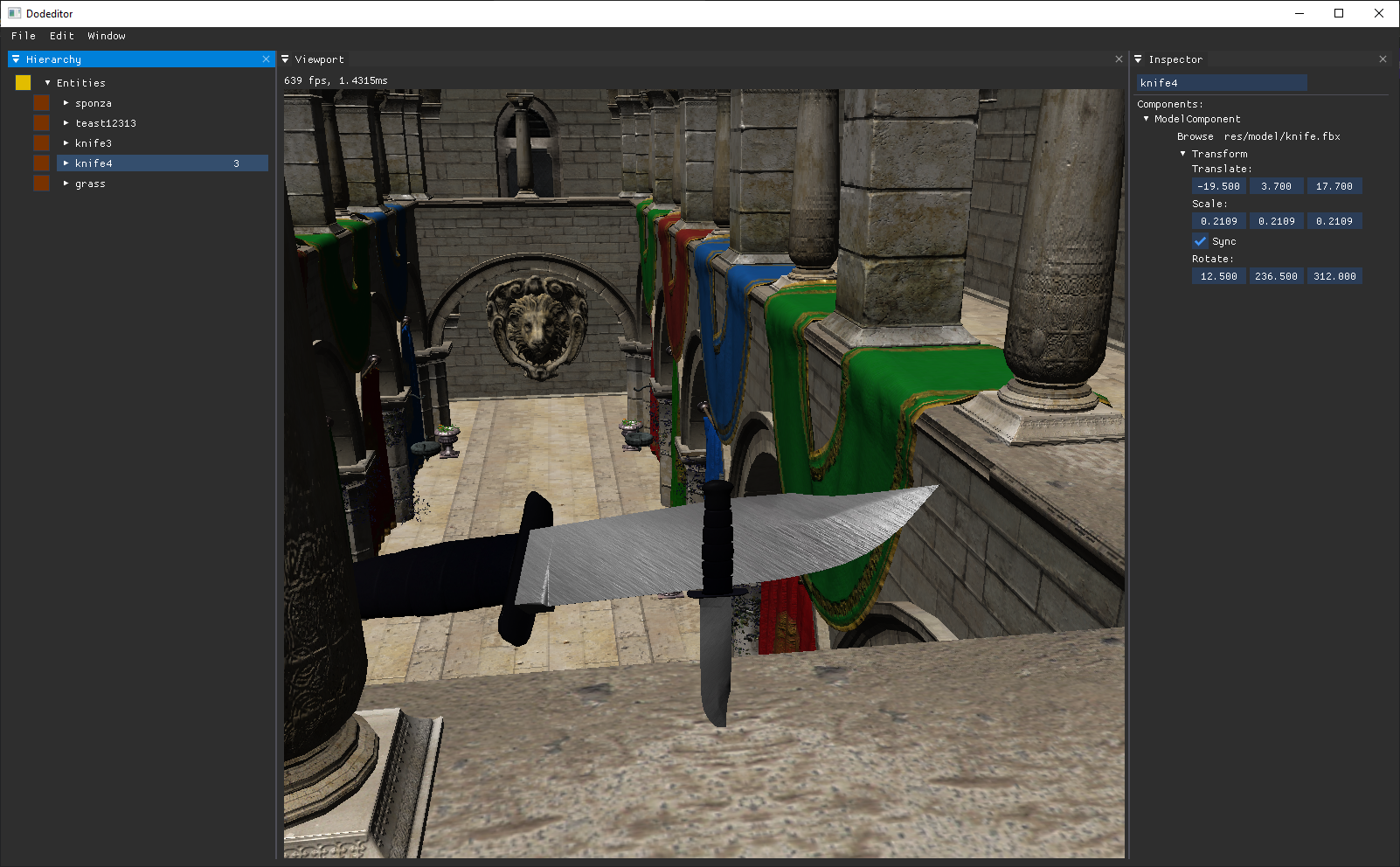Click the last Scale field
1400x867 pixels.
tap(1334, 221)
